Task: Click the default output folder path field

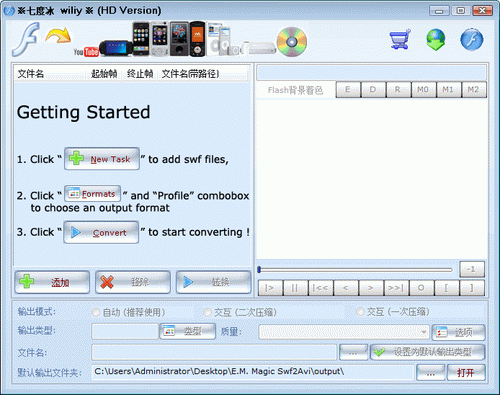Action: [x=253, y=372]
